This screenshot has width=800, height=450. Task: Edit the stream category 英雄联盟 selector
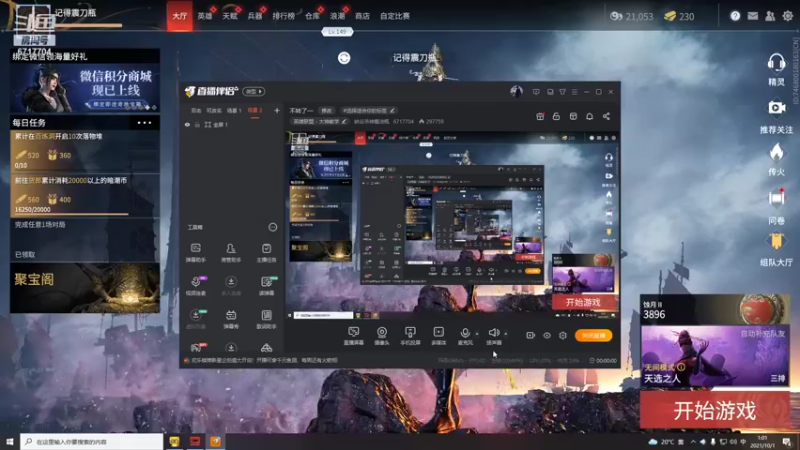(x=320, y=121)
